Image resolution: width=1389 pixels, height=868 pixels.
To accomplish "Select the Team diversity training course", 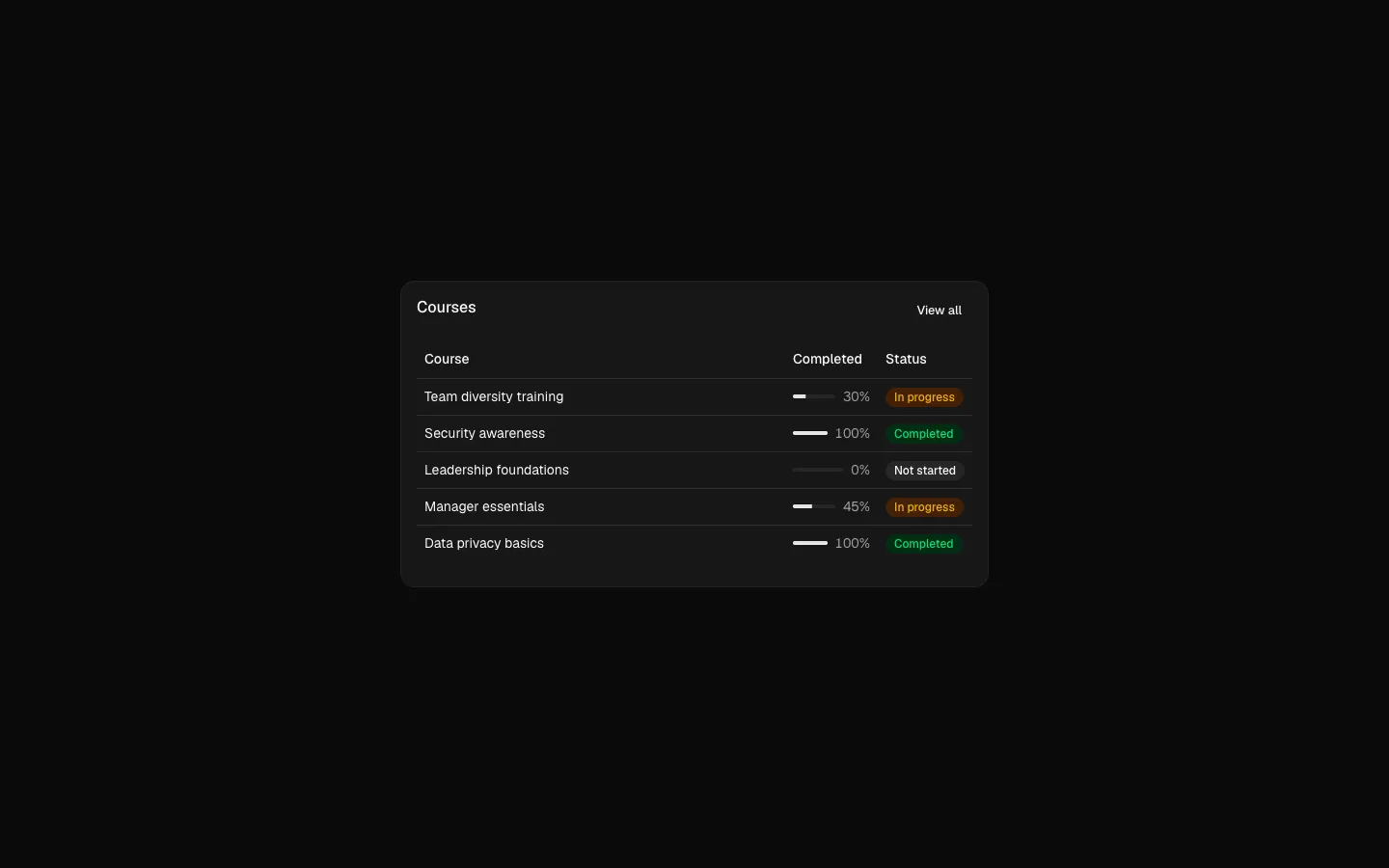I will click(x=494, y=396).
